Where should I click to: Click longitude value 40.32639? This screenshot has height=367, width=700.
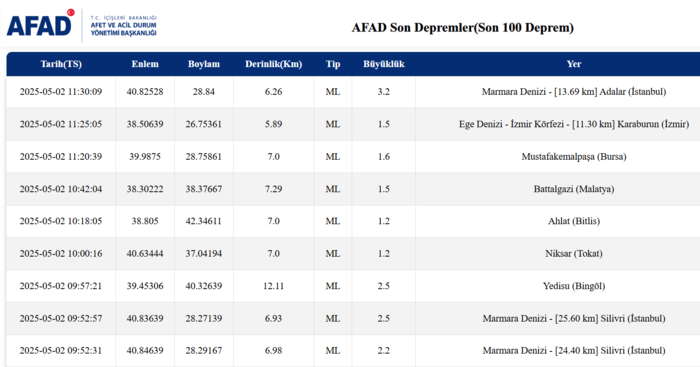point(204,286)
